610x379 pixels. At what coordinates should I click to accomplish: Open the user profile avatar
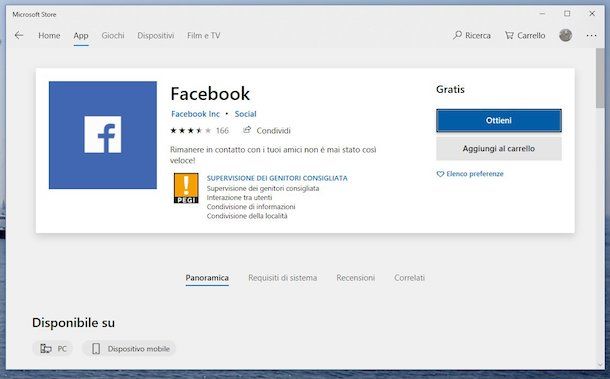tap(565, 35)
